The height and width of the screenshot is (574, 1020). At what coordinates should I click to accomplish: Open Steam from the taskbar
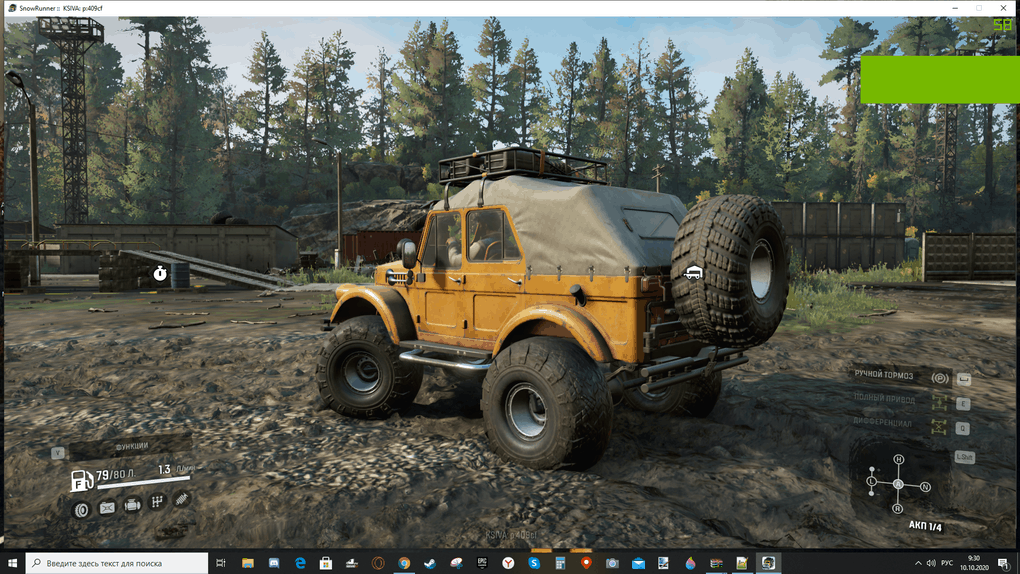coord(430,564)
